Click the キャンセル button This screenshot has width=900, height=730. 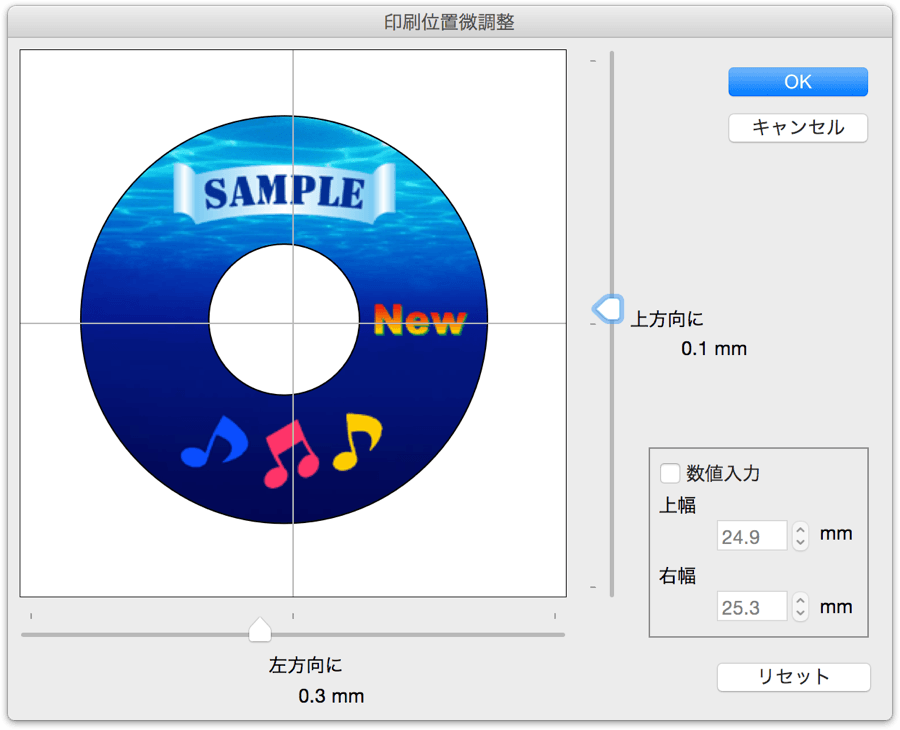click(798, 127)
